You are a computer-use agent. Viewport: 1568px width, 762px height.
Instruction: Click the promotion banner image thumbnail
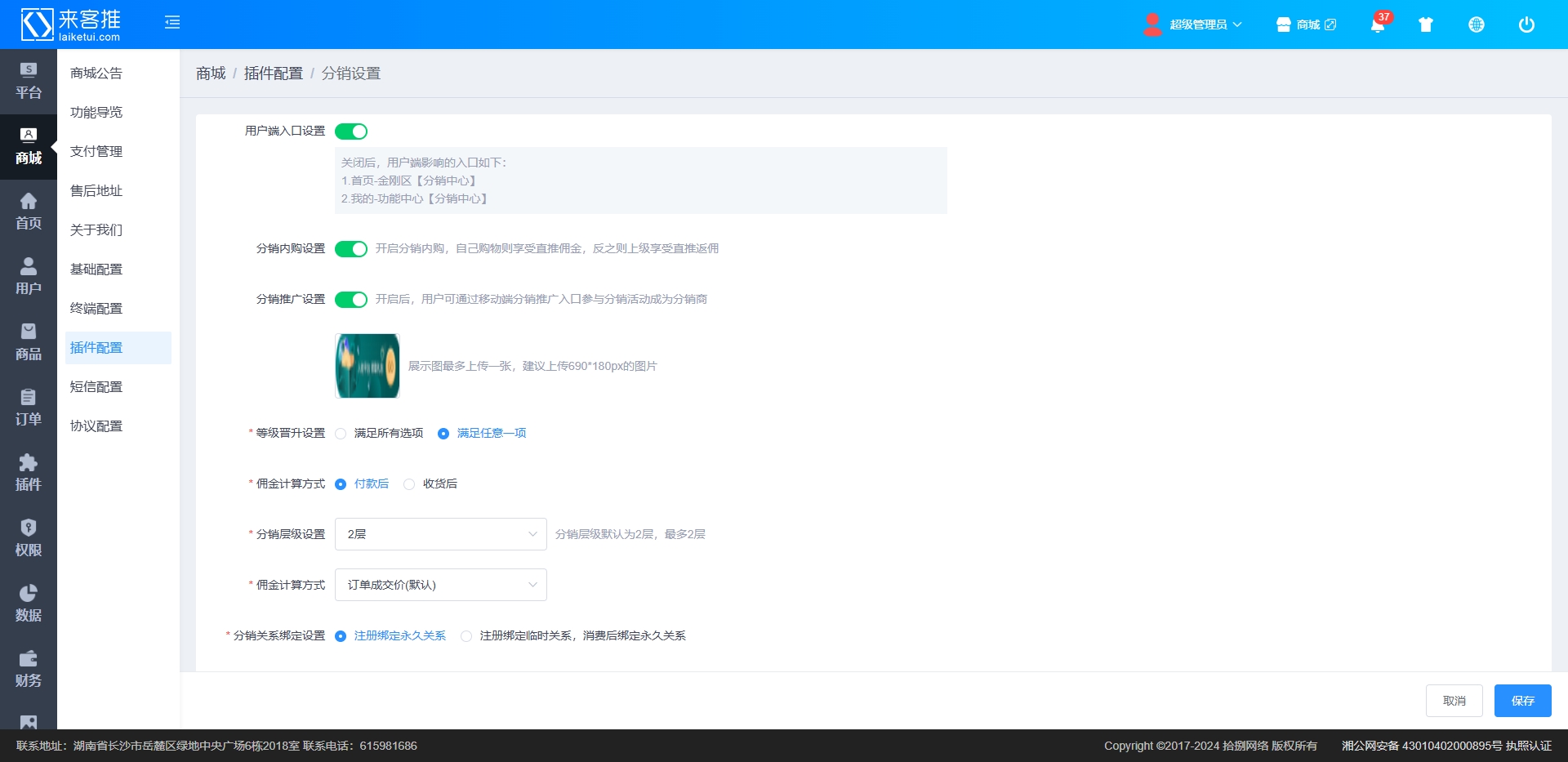pos(367,366)
